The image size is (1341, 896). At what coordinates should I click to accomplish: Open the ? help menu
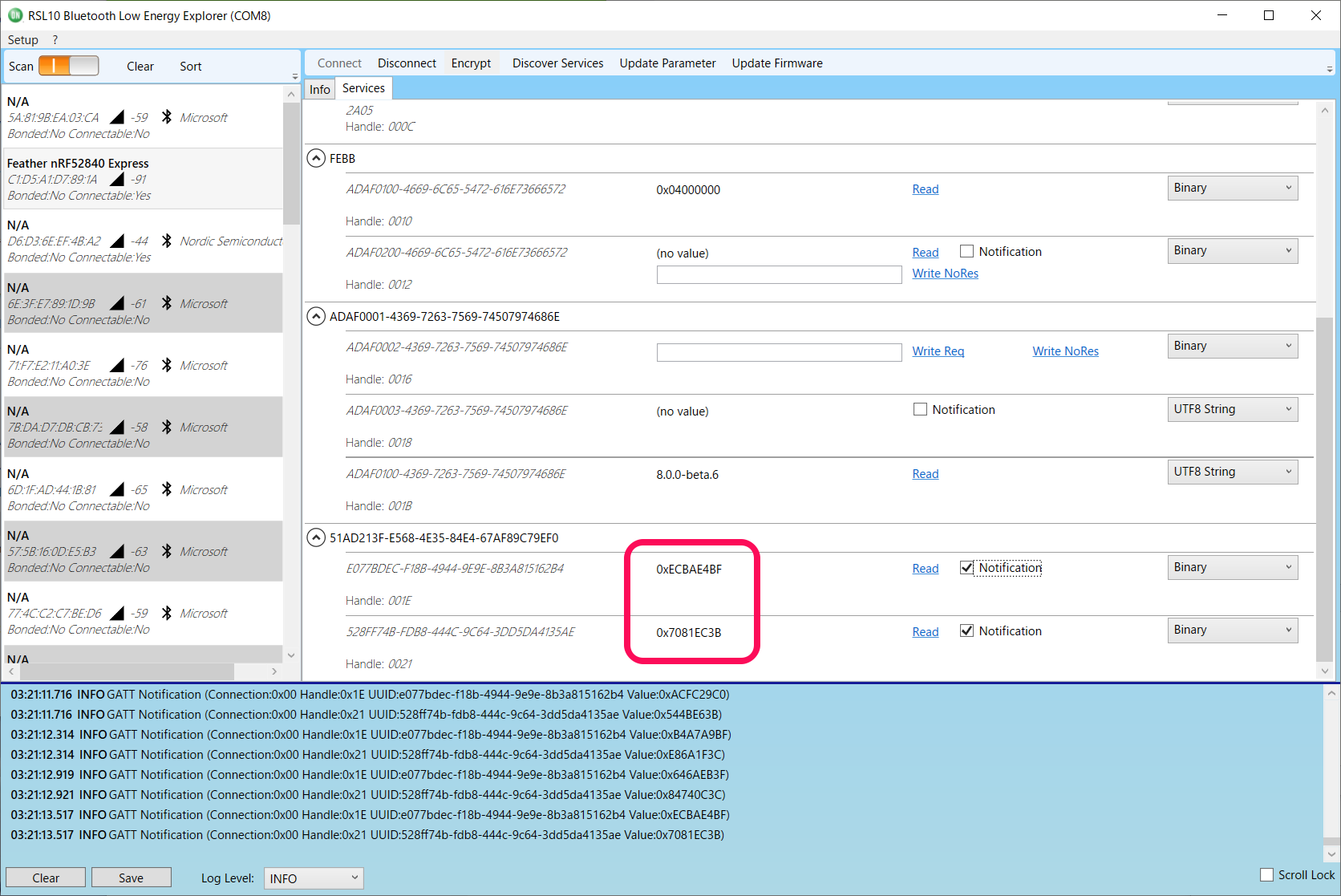55,40
